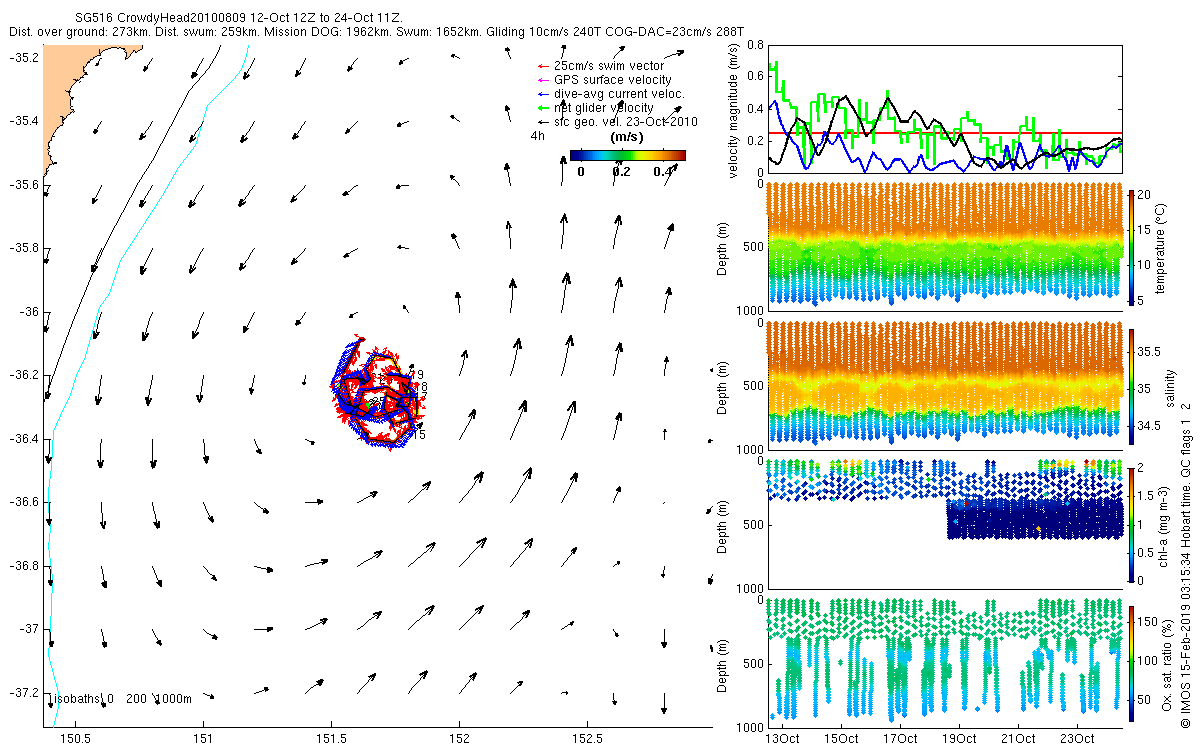Click the '19Oct' date tick label

(959, 739)
